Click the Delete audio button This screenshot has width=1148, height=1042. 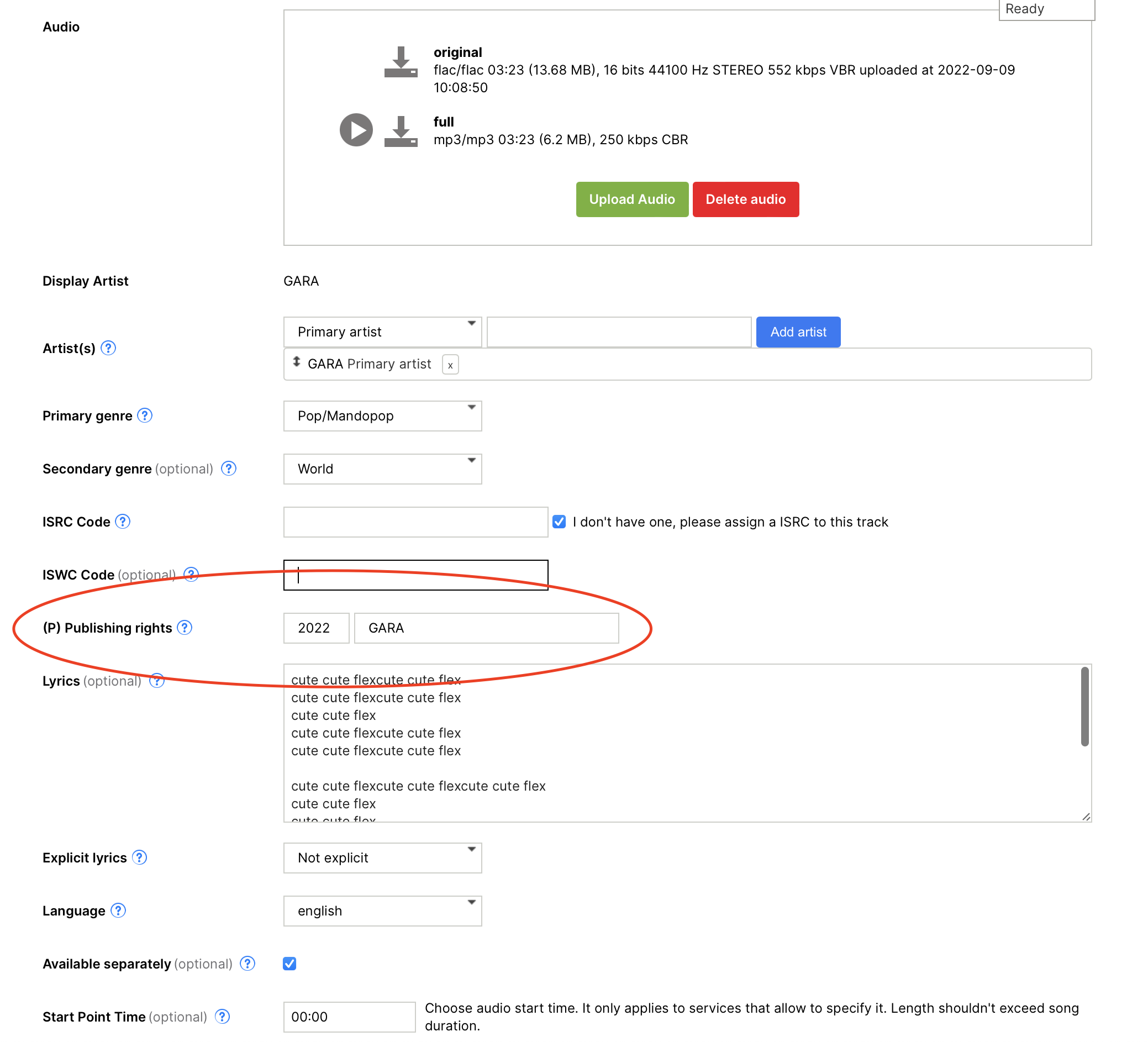tap(745, 199)
